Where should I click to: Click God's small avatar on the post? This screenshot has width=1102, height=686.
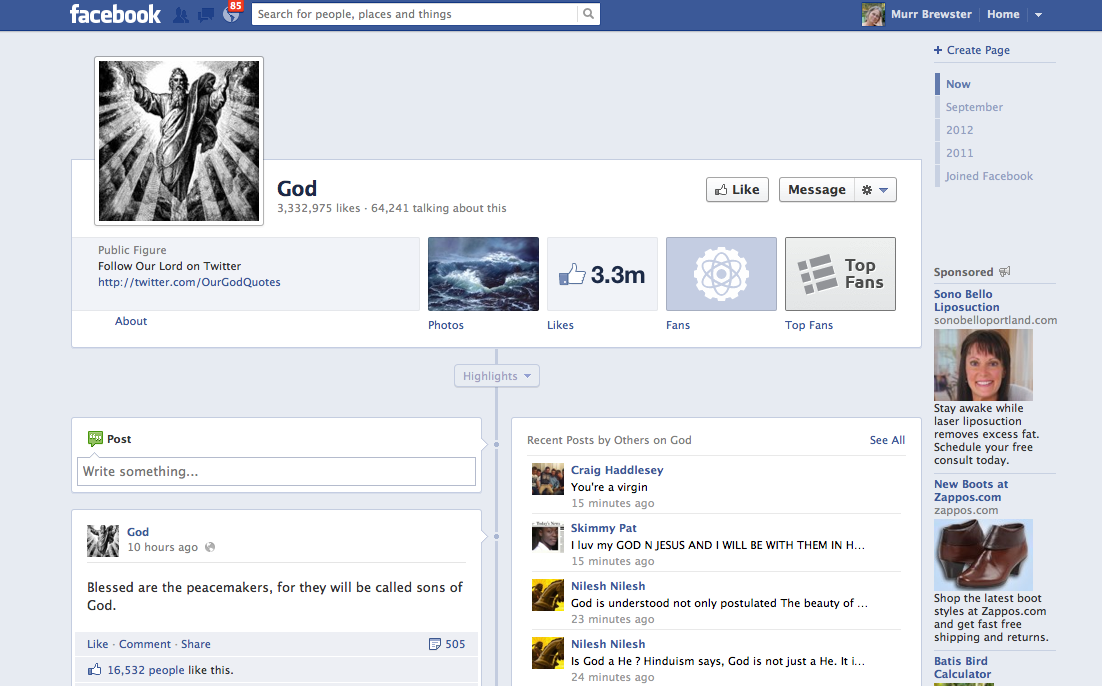pos(103,541)
